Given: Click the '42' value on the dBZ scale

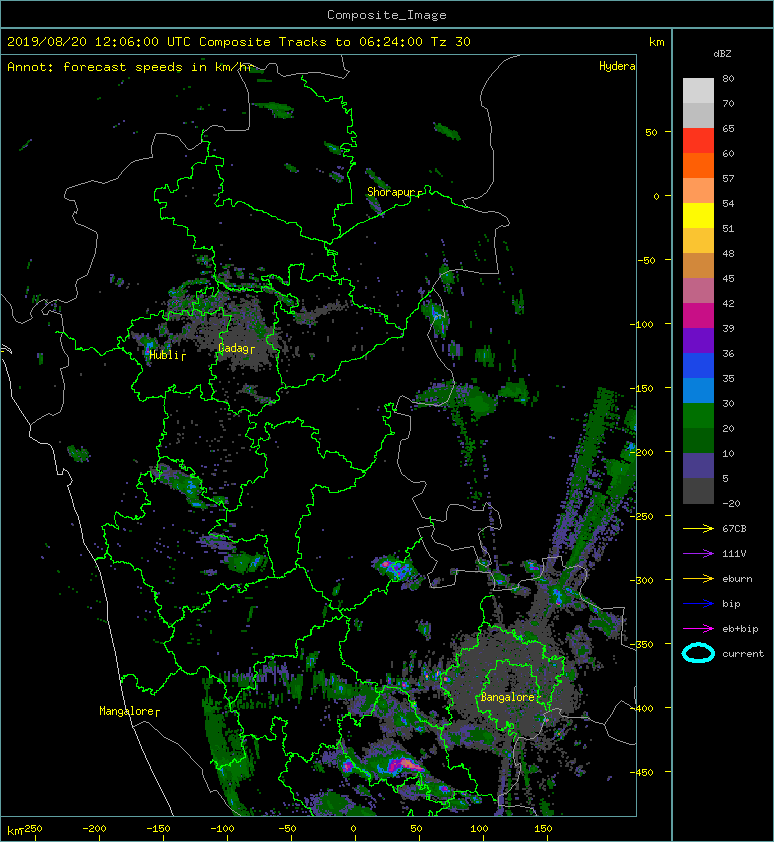Looking at the screenshot, I should point(728,303).
